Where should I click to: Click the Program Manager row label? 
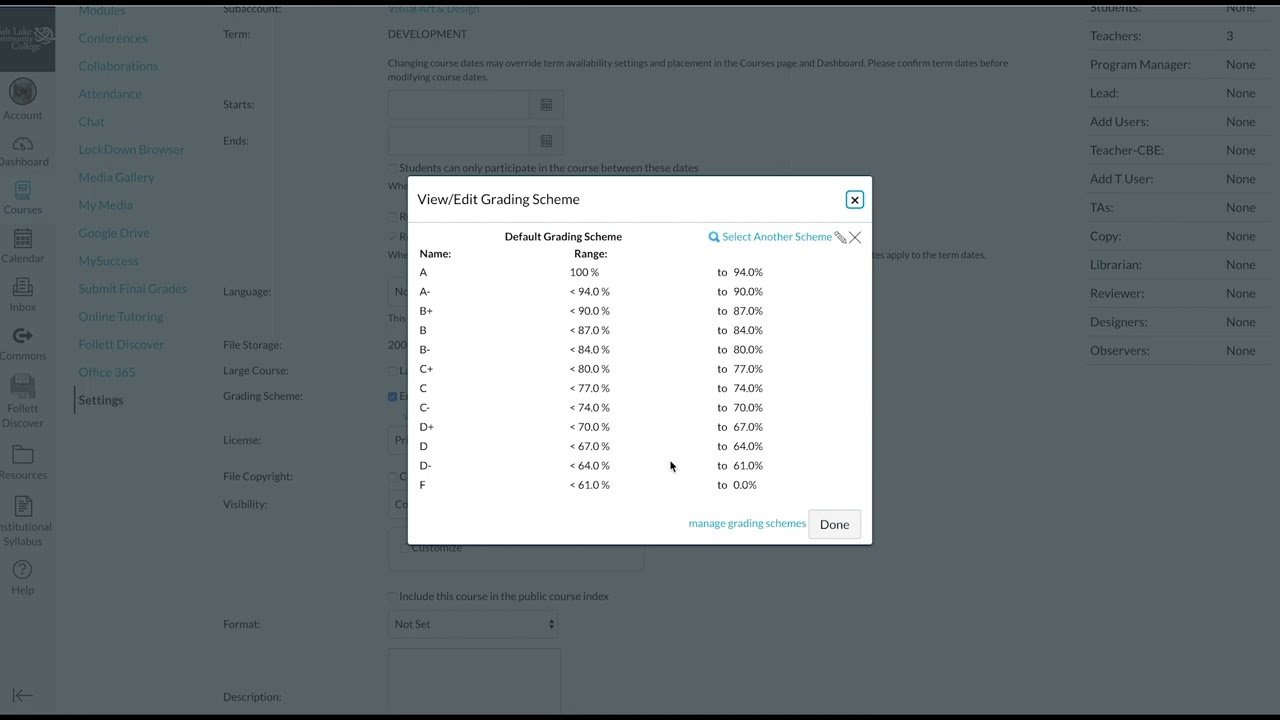[x=1140, y=65]
